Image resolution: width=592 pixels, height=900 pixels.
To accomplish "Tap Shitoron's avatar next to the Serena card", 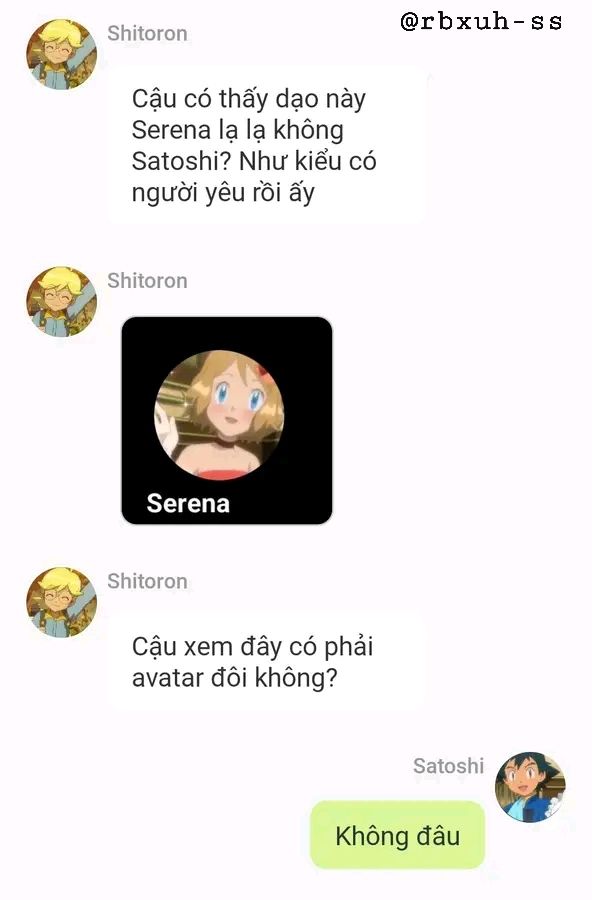I will coord(61,301).
